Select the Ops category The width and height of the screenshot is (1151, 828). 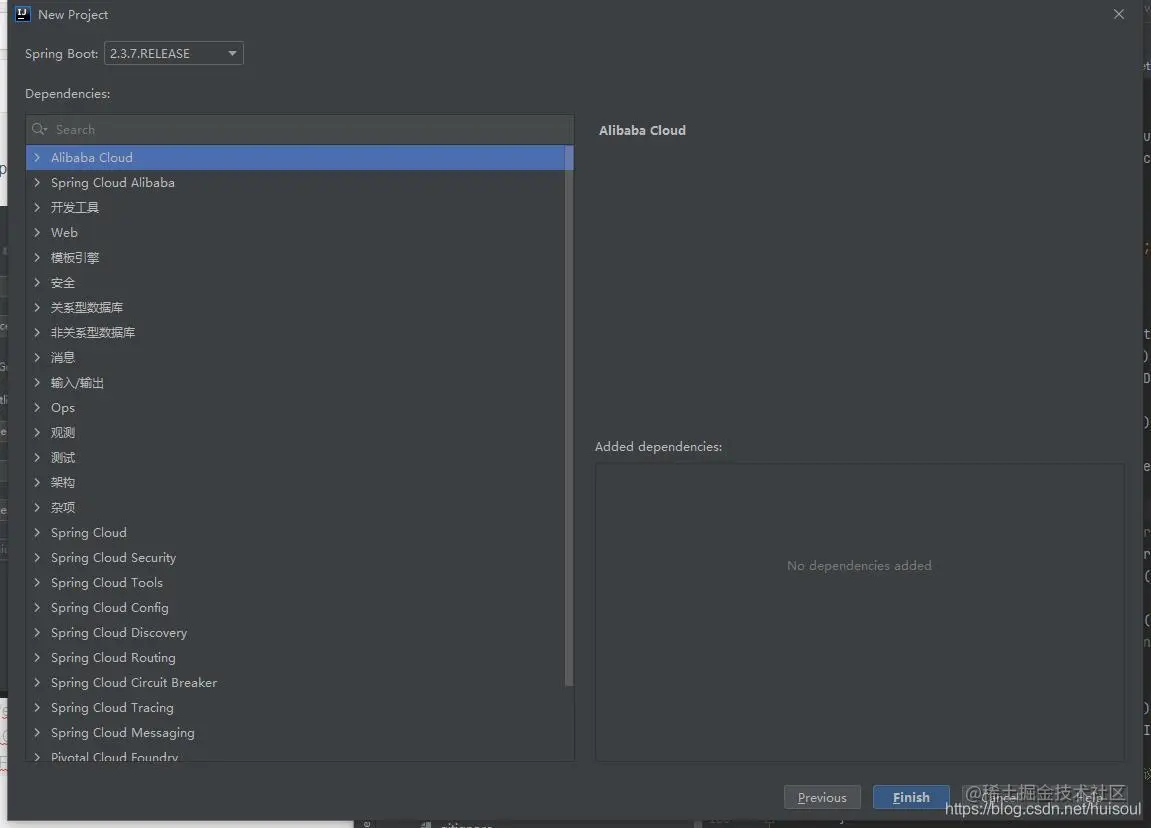[x=295, y=407]
